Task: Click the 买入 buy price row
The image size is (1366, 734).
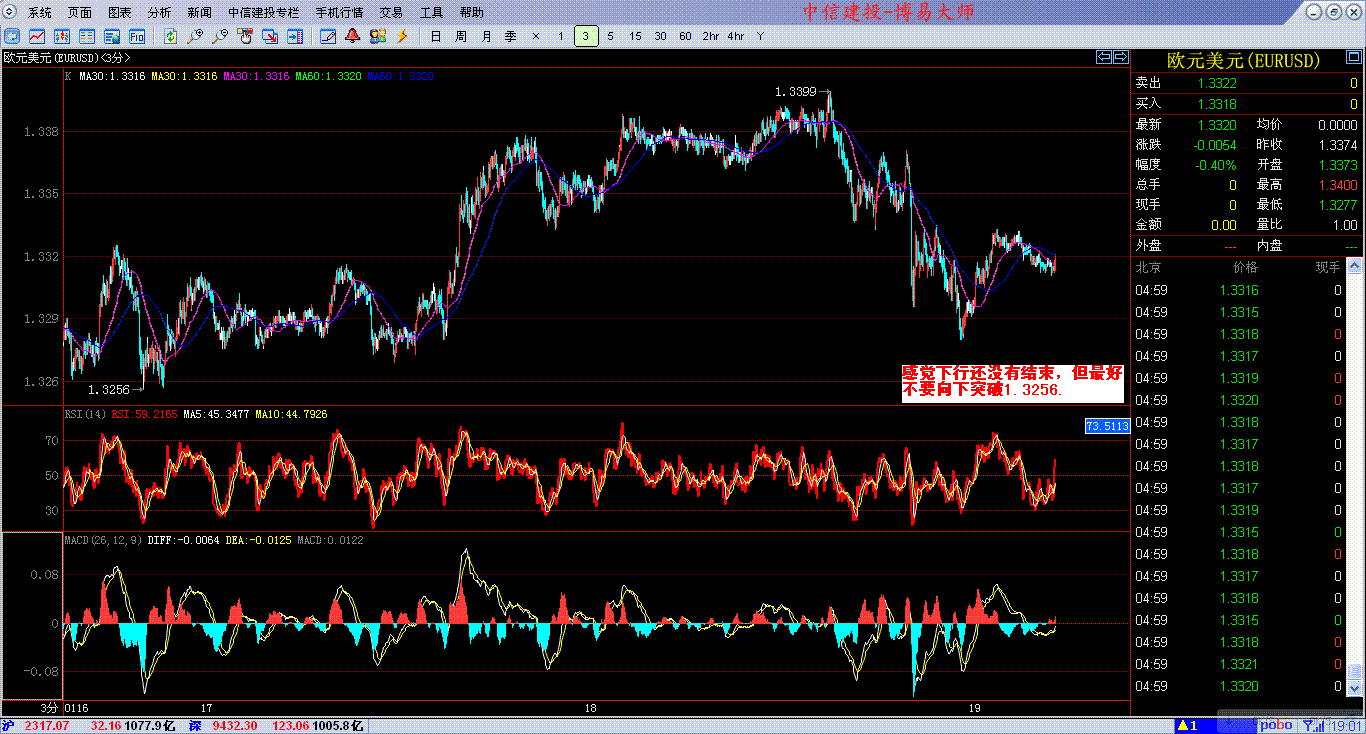Action: 1248,103
